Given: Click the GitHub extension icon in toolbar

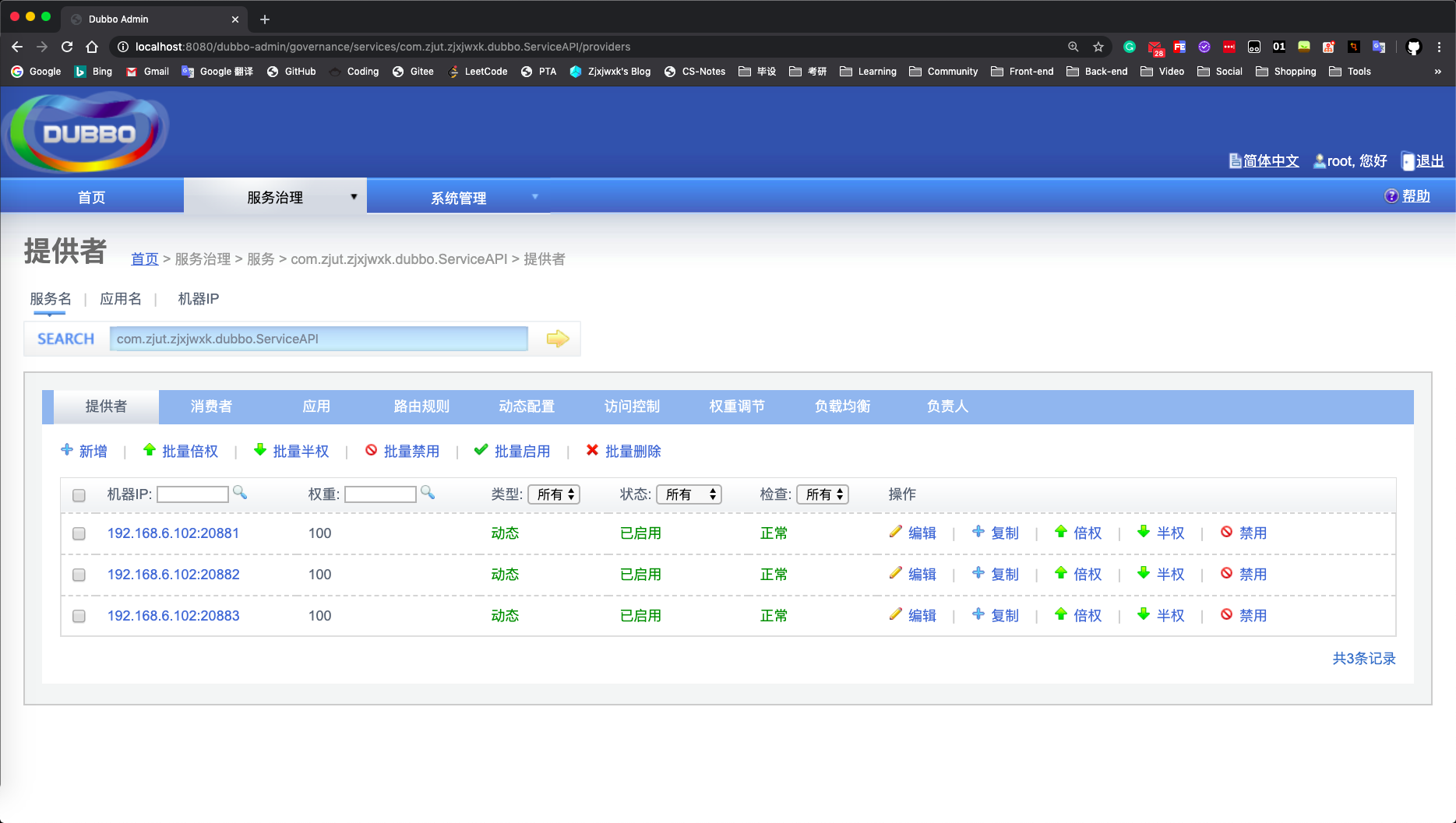Looking at the screenshot, I should tap(1414, 47).
